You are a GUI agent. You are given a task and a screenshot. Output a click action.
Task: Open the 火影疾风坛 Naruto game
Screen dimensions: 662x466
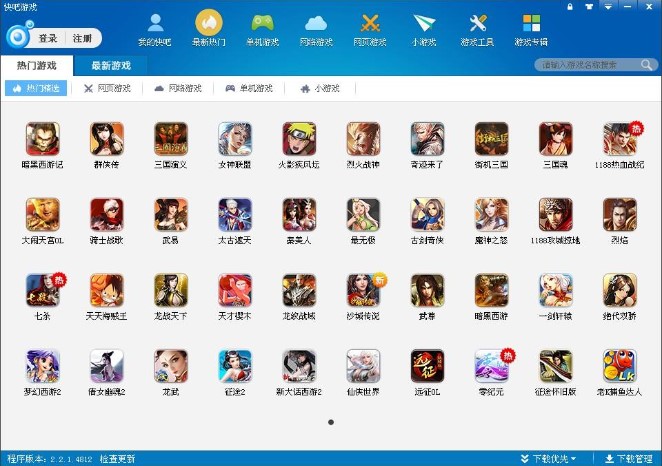tap(299, 139)
